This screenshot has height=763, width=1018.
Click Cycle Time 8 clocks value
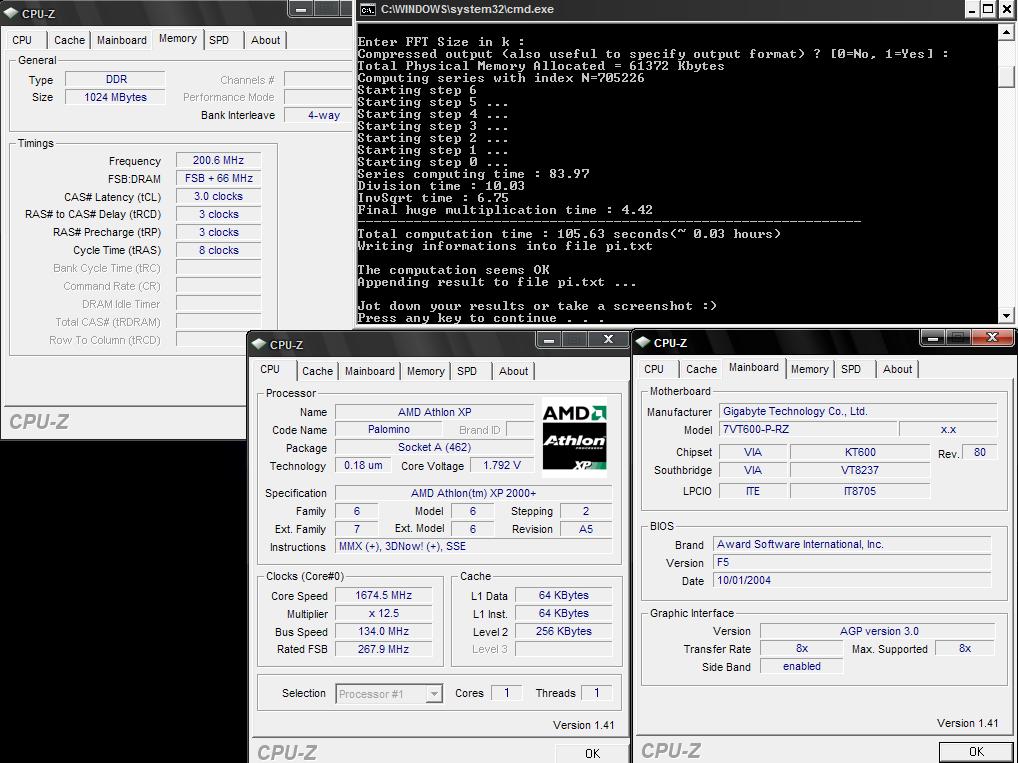pos(218,250)
